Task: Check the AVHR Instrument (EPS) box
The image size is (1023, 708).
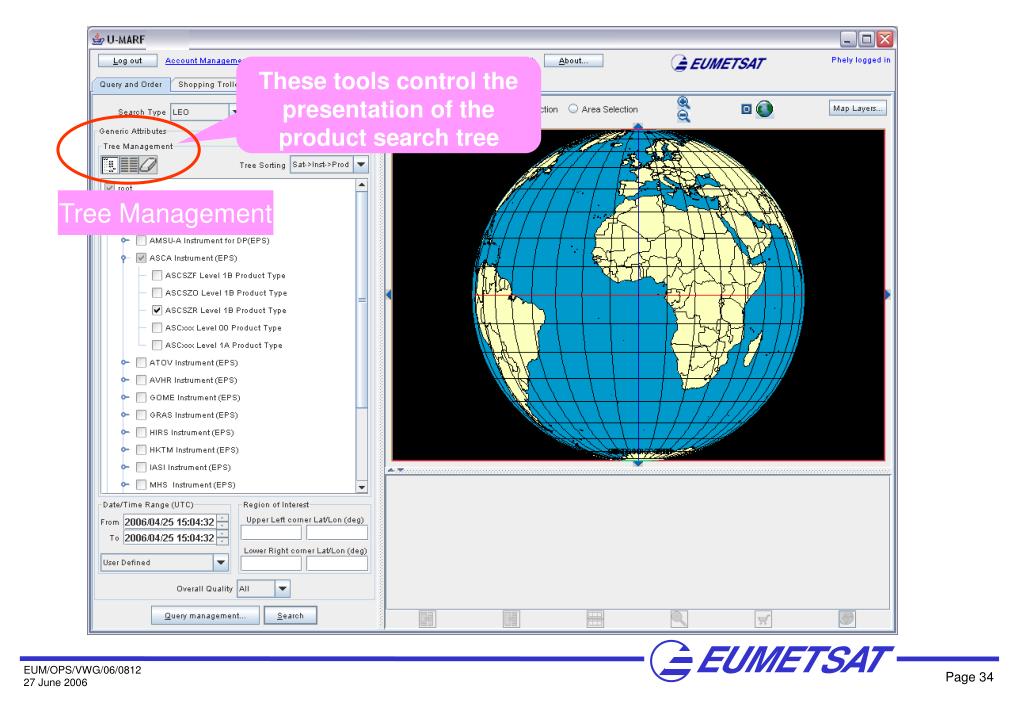Action: 141,380
